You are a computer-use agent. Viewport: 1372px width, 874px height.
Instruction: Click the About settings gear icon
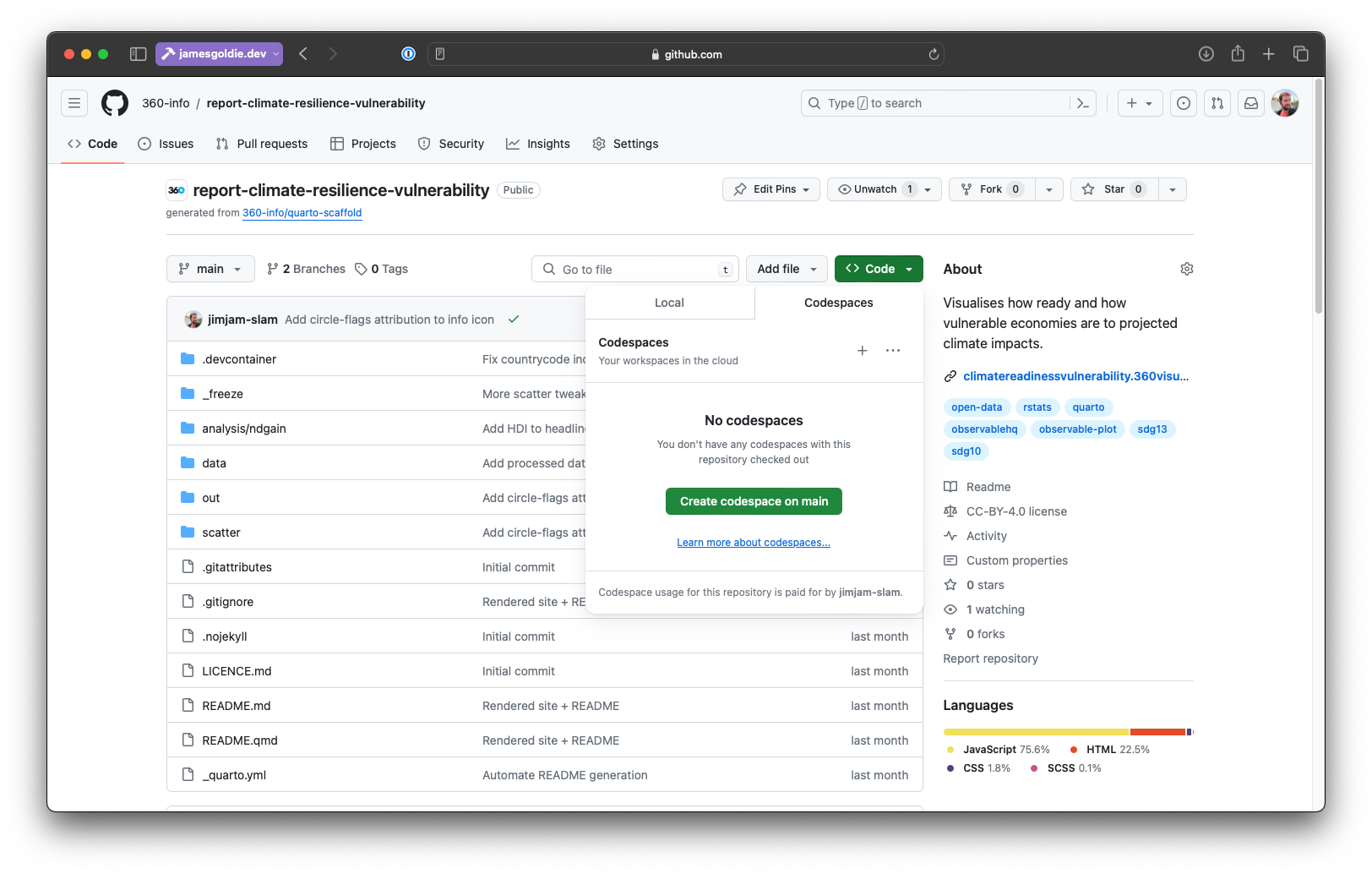click(1186, 269)
